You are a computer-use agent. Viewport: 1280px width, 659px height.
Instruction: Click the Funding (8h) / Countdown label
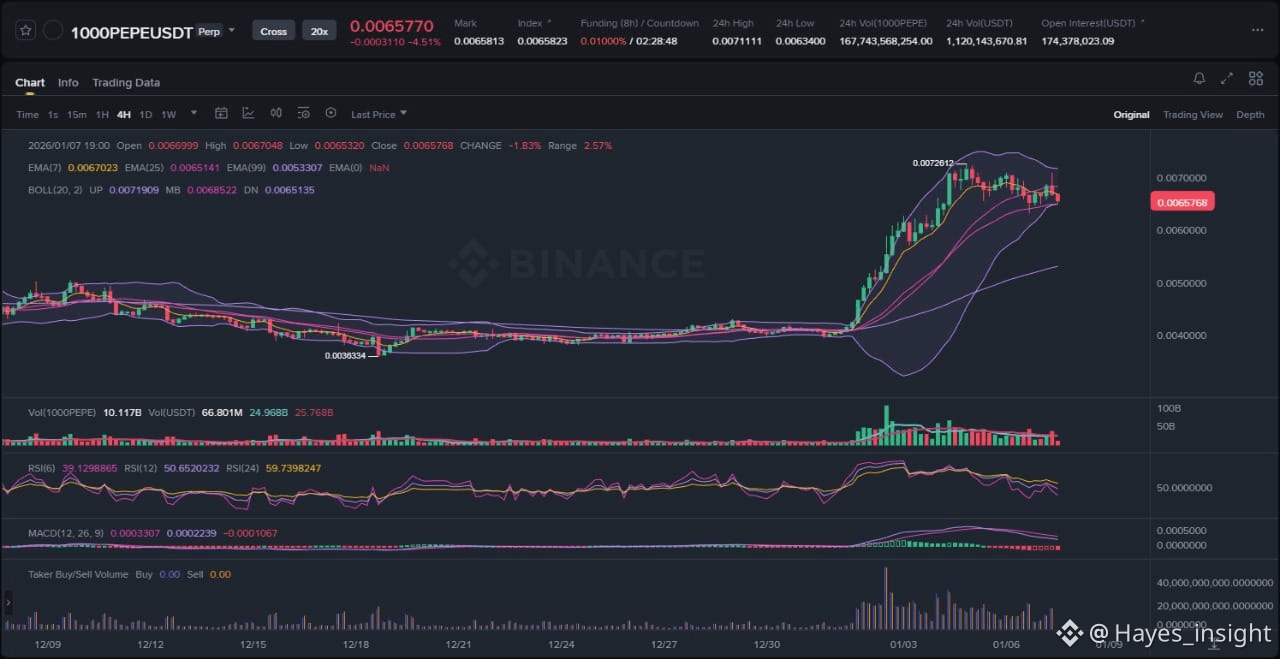640,23
